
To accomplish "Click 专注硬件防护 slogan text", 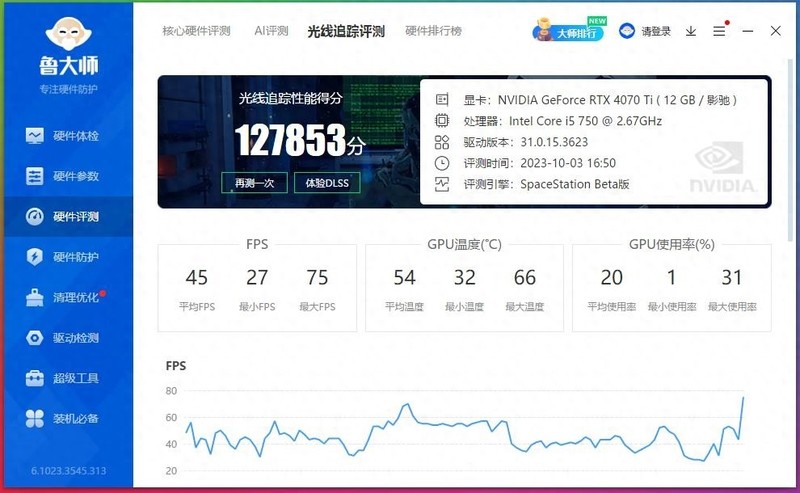I will click(x=68, y=89).
